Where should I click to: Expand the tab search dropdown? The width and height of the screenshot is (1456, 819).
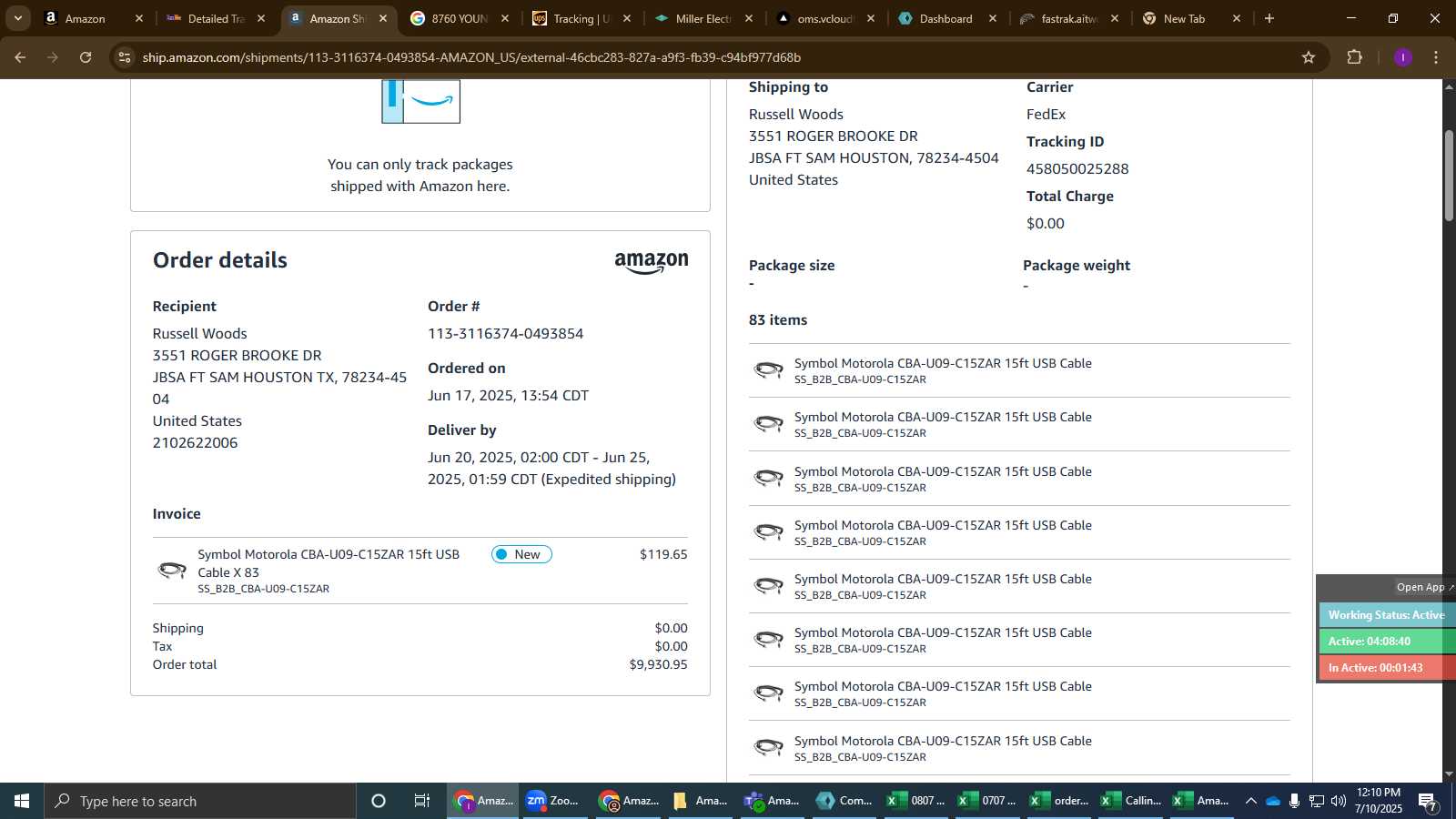click(x=17, y=18)
